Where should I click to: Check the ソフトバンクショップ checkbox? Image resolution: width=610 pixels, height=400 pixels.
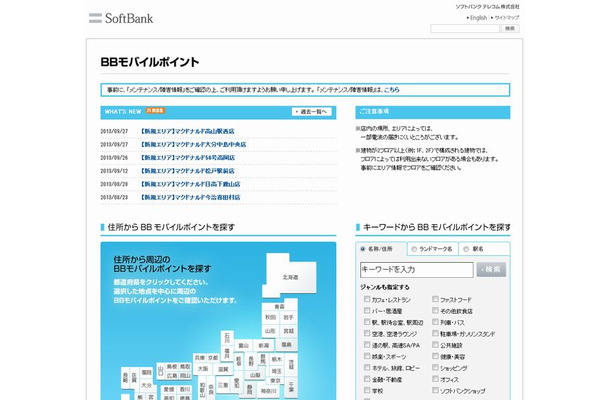(x=435, y=390)
